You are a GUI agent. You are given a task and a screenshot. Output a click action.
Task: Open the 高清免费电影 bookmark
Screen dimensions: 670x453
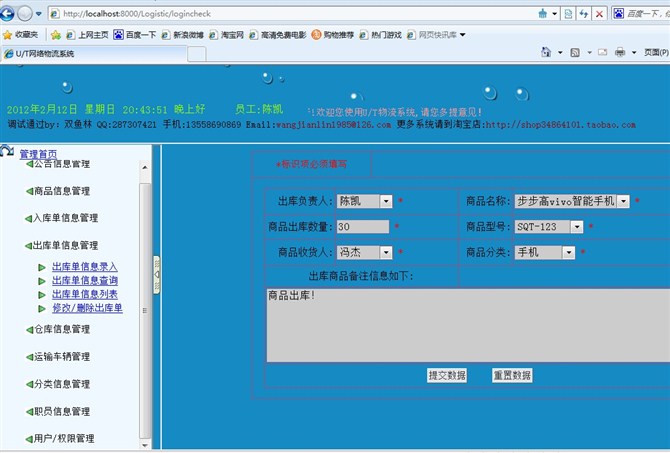[278, 35]
